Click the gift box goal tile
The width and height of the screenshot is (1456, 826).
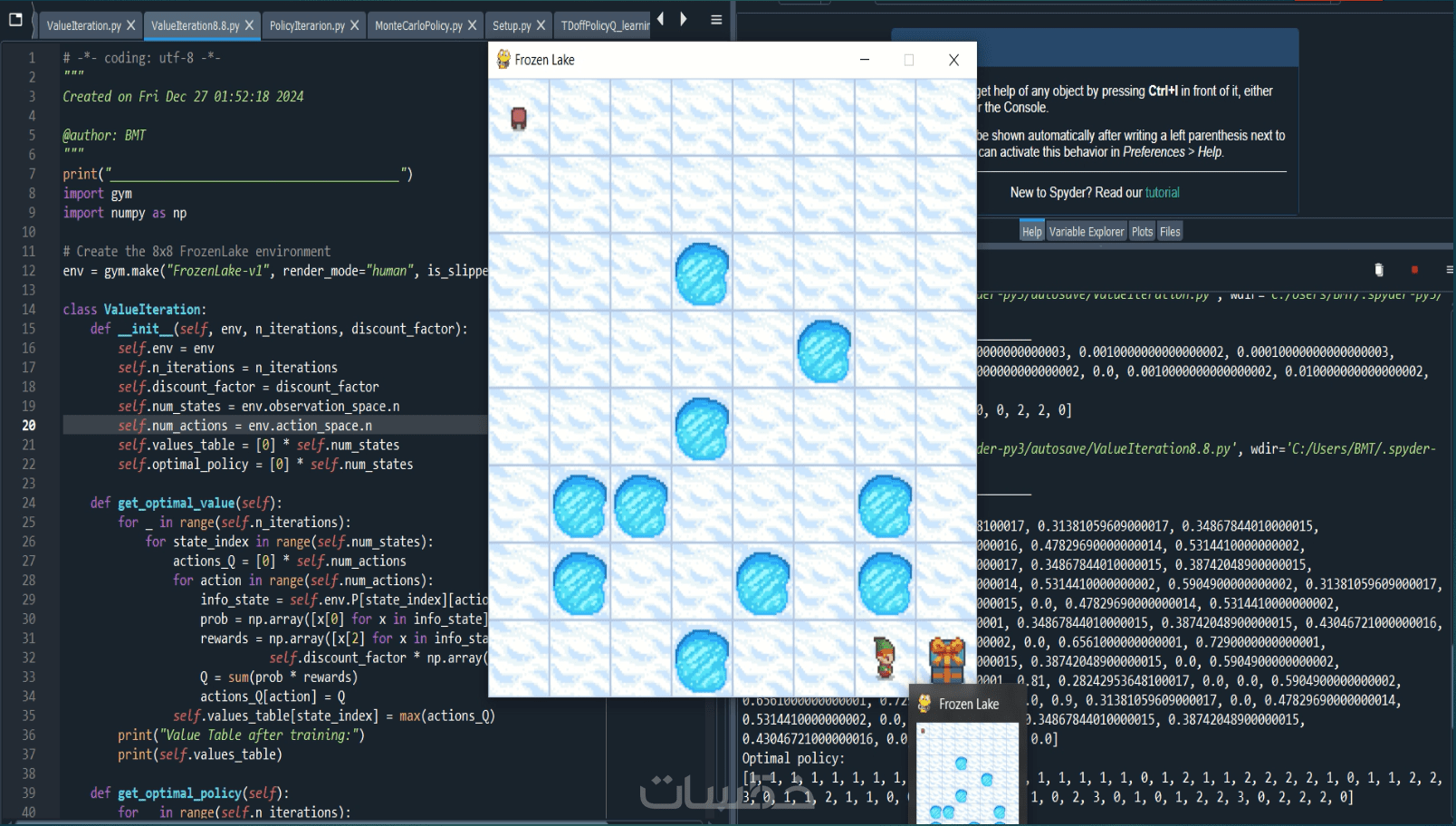click(x=947, y=658)
